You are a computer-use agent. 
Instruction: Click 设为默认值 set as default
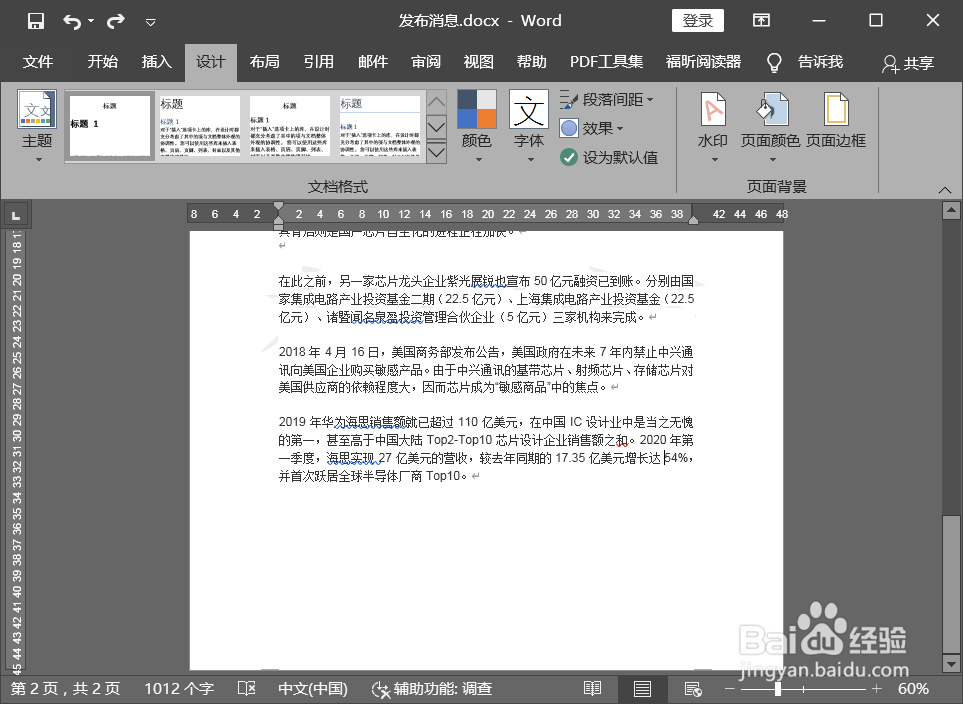click(x=609, y=158)
